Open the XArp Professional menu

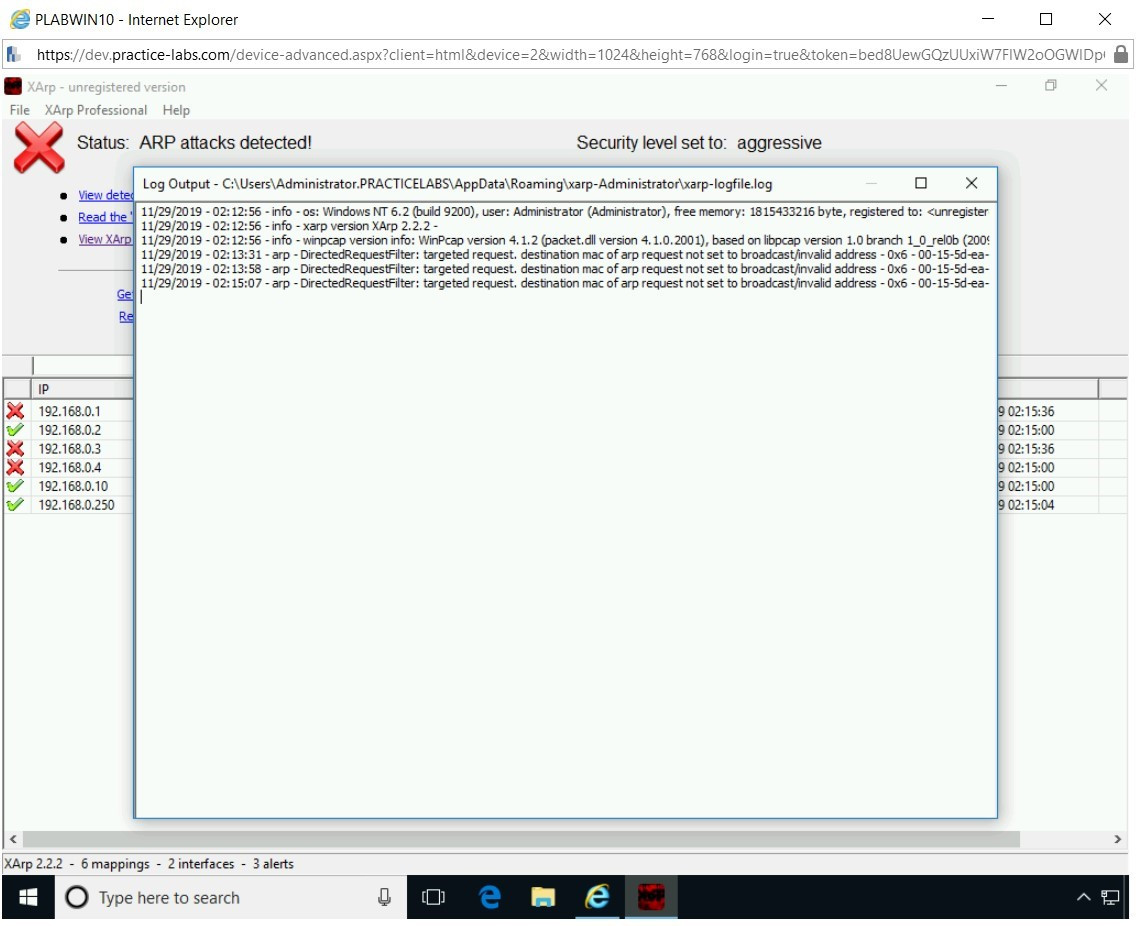(96, 110)
